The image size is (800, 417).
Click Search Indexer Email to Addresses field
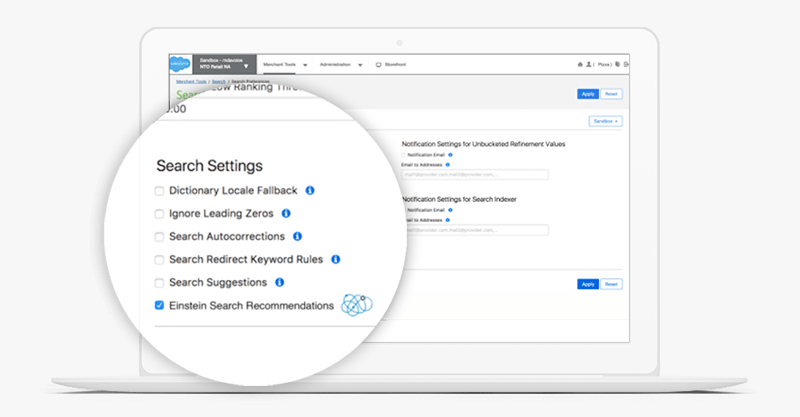477,230
